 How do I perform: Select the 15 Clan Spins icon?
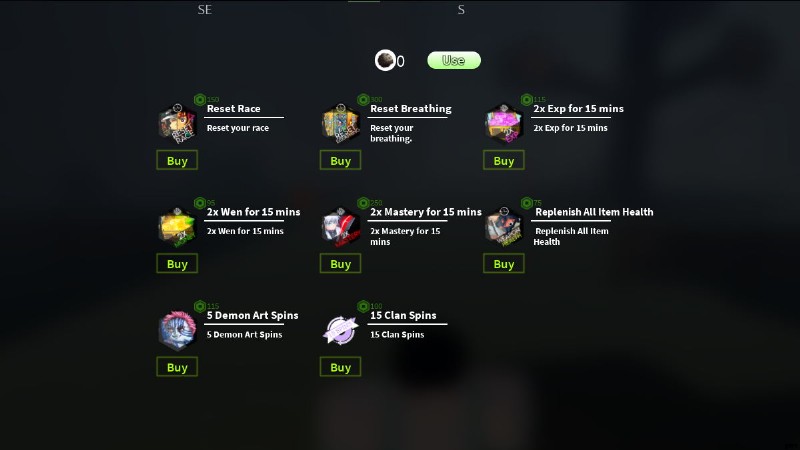(x=340, y=331)
